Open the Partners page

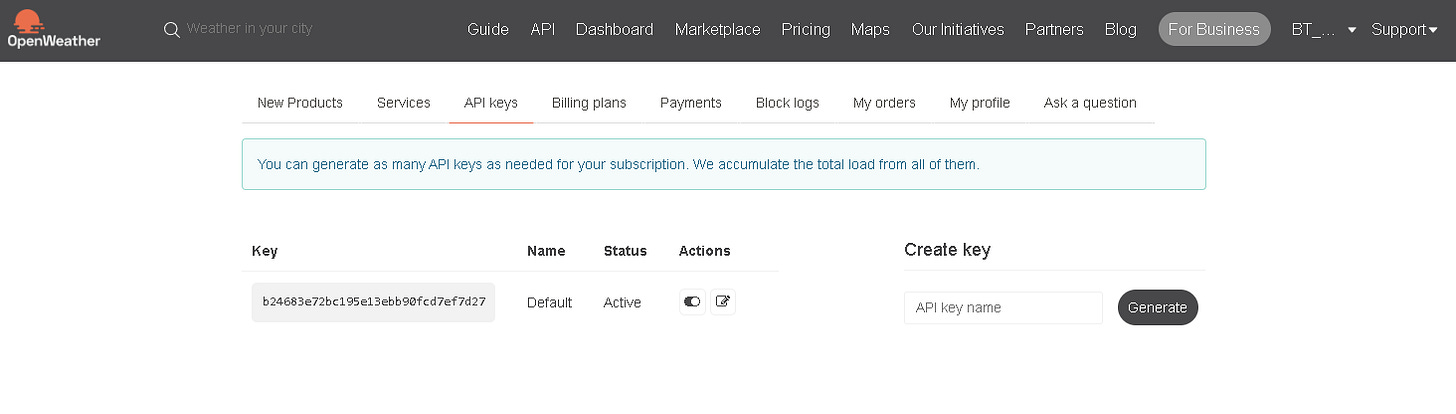pyautogui.click(x=1054, y=29)
